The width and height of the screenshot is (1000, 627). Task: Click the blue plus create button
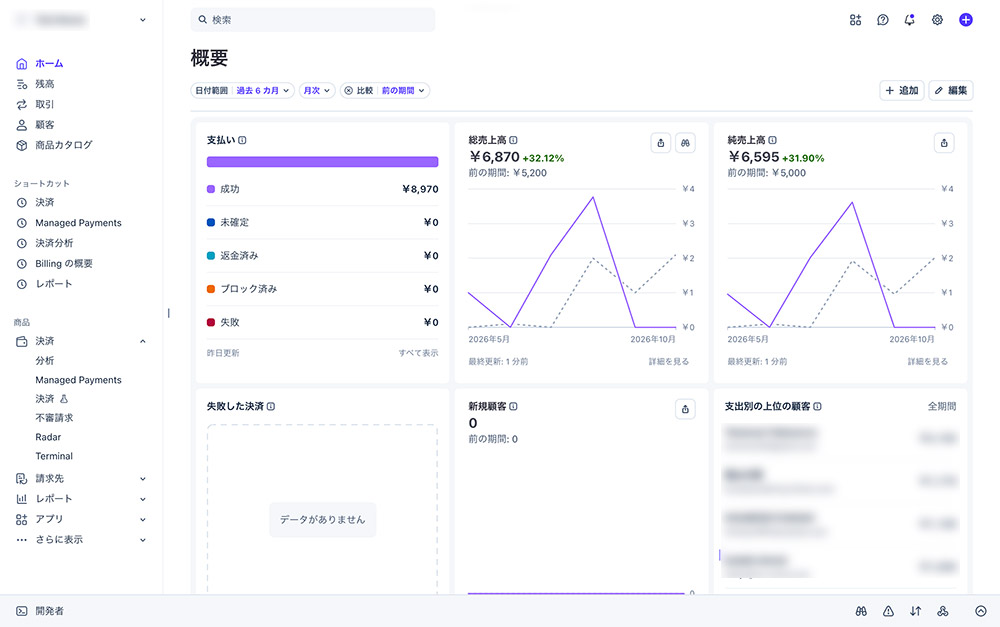pos(966,20)
